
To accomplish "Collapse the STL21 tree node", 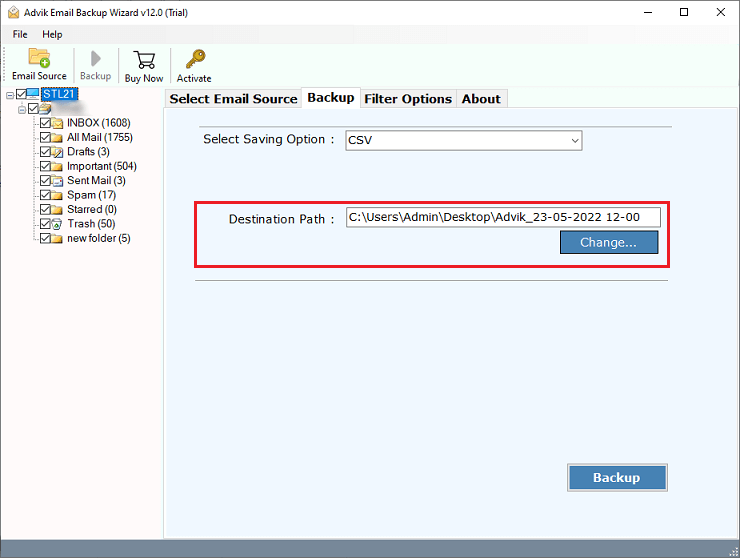I will pos(10,95).
